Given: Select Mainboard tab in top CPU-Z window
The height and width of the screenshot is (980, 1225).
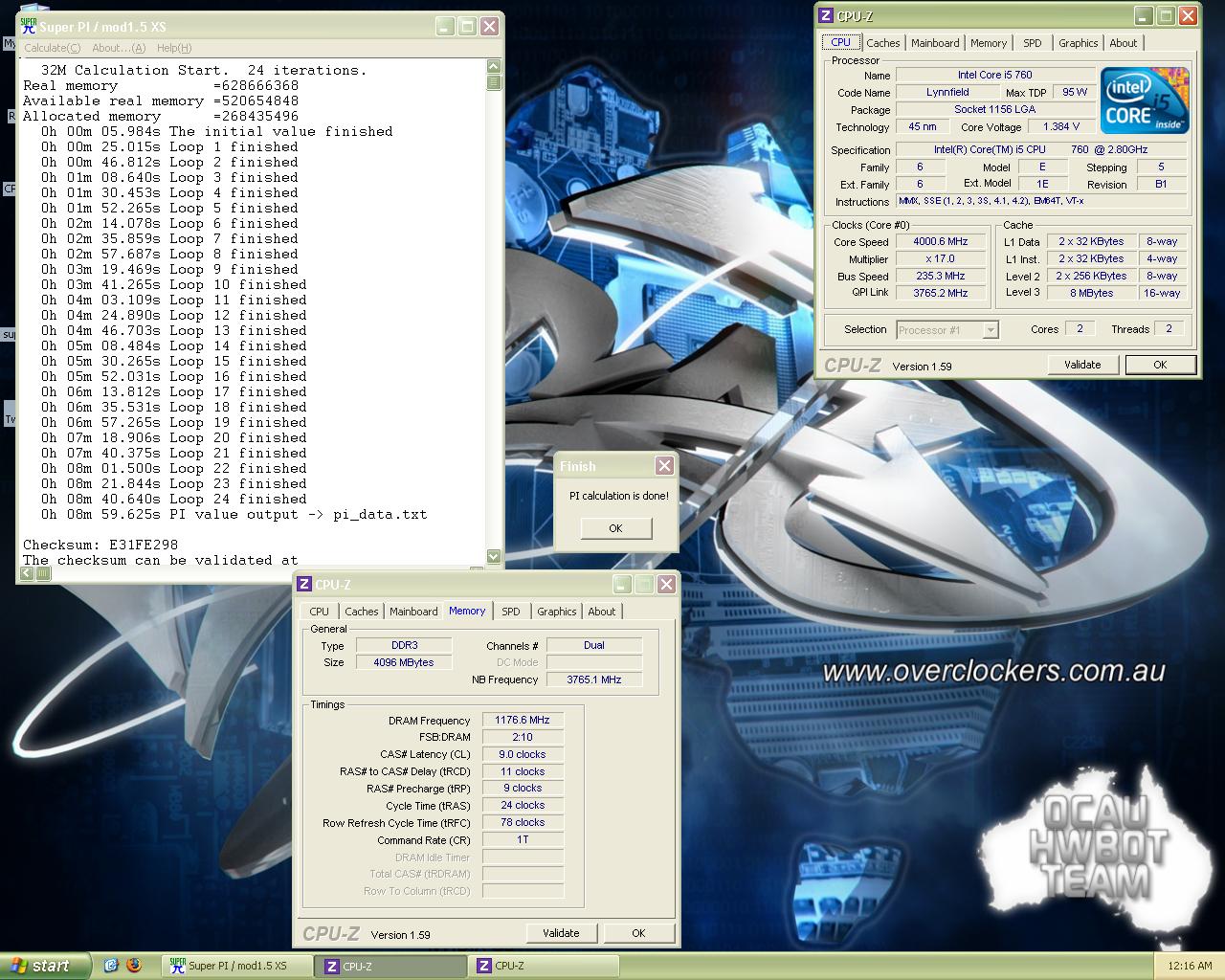Looking at the screenshot, I should [935, 43].
